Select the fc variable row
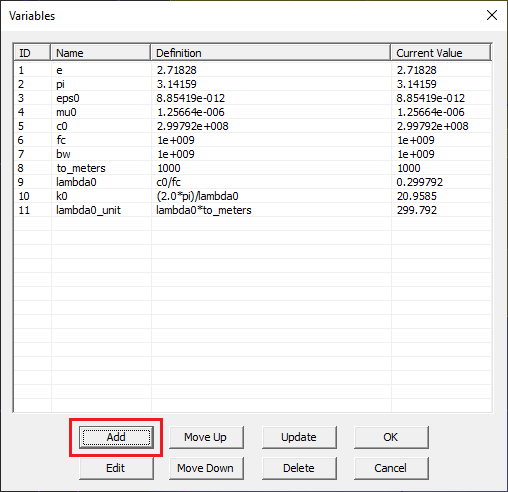The image size is (508, 492). [253, 140]
